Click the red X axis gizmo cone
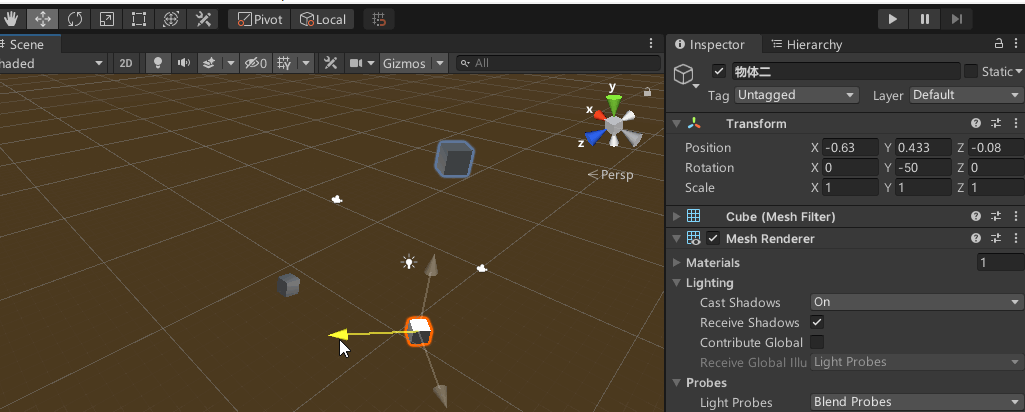This screenshot has width=1025, height=412. point(599,116)
